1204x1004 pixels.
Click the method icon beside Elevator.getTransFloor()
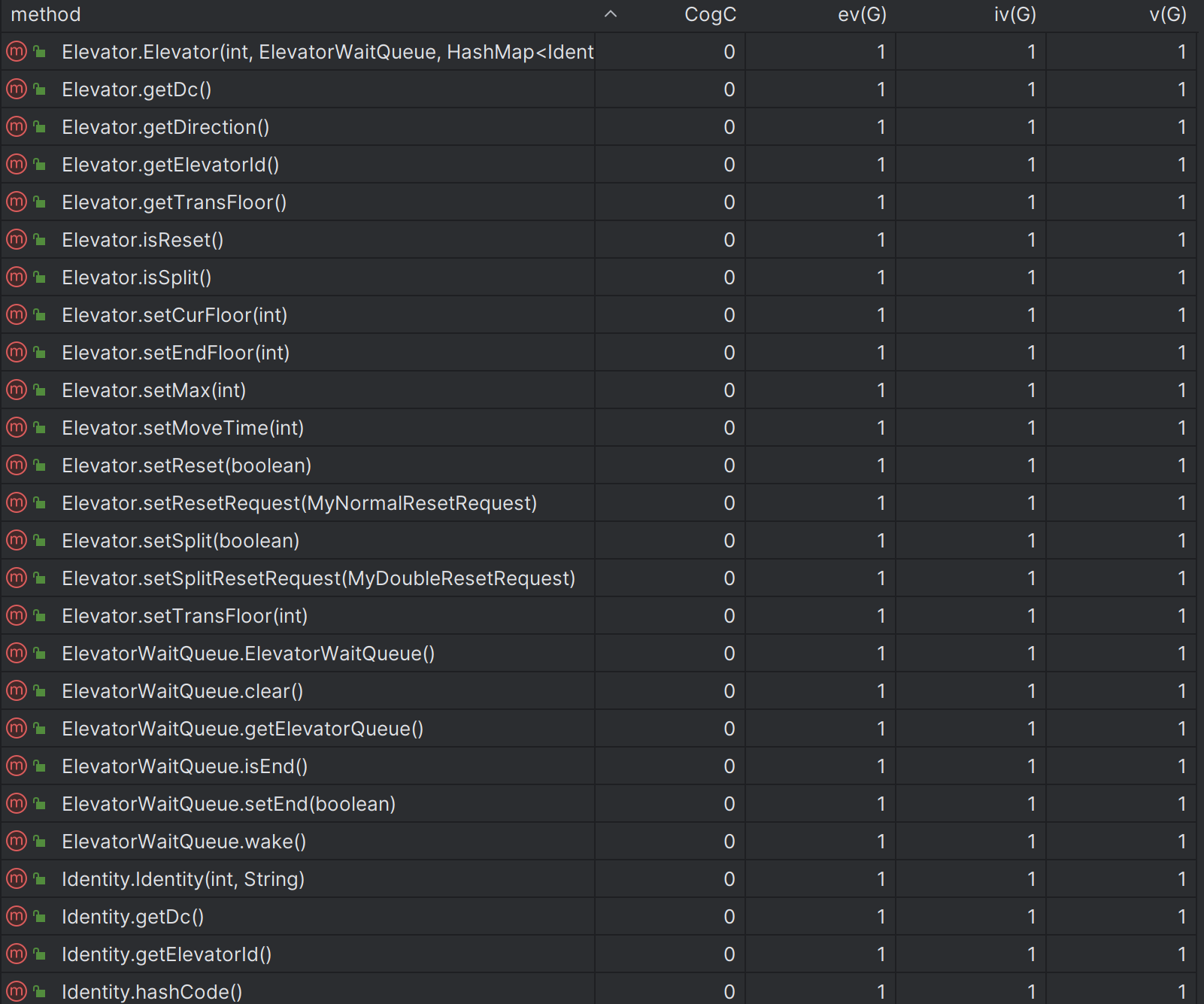[17, 202]
